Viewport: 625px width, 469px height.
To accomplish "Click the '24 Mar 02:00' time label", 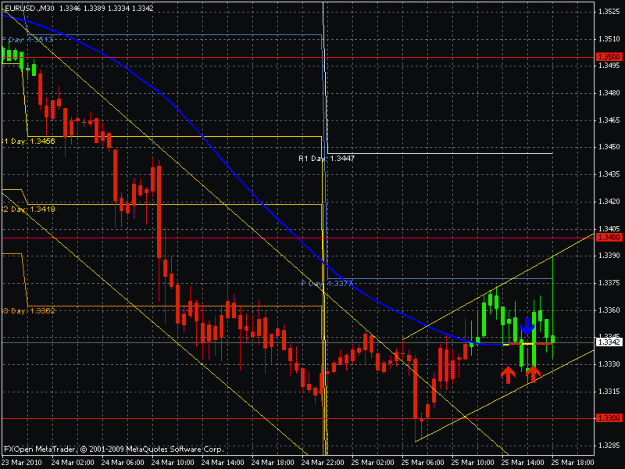I will [73, 463].
